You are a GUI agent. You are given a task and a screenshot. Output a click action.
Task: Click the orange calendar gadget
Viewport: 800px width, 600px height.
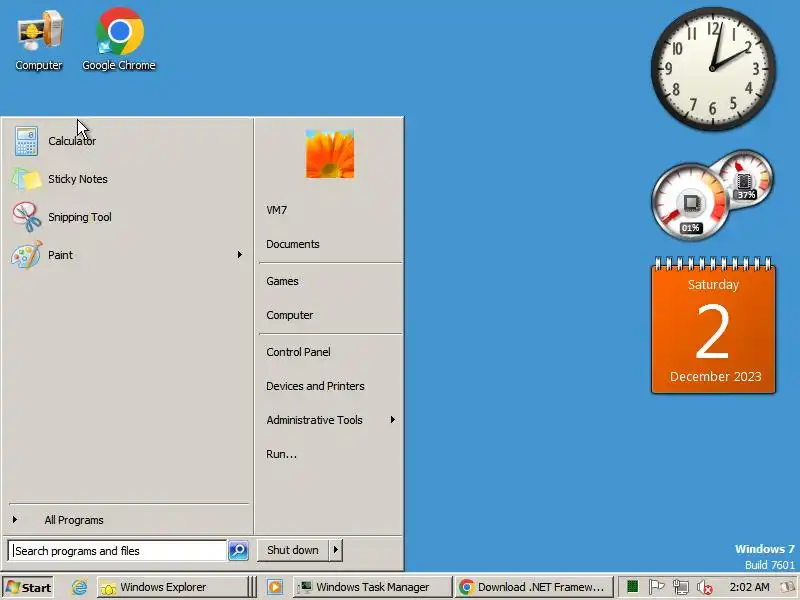point(713,326)
